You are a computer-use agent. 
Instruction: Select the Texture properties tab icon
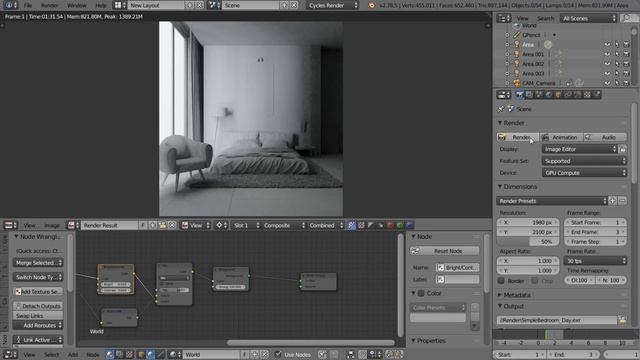(x=587, y=95)
